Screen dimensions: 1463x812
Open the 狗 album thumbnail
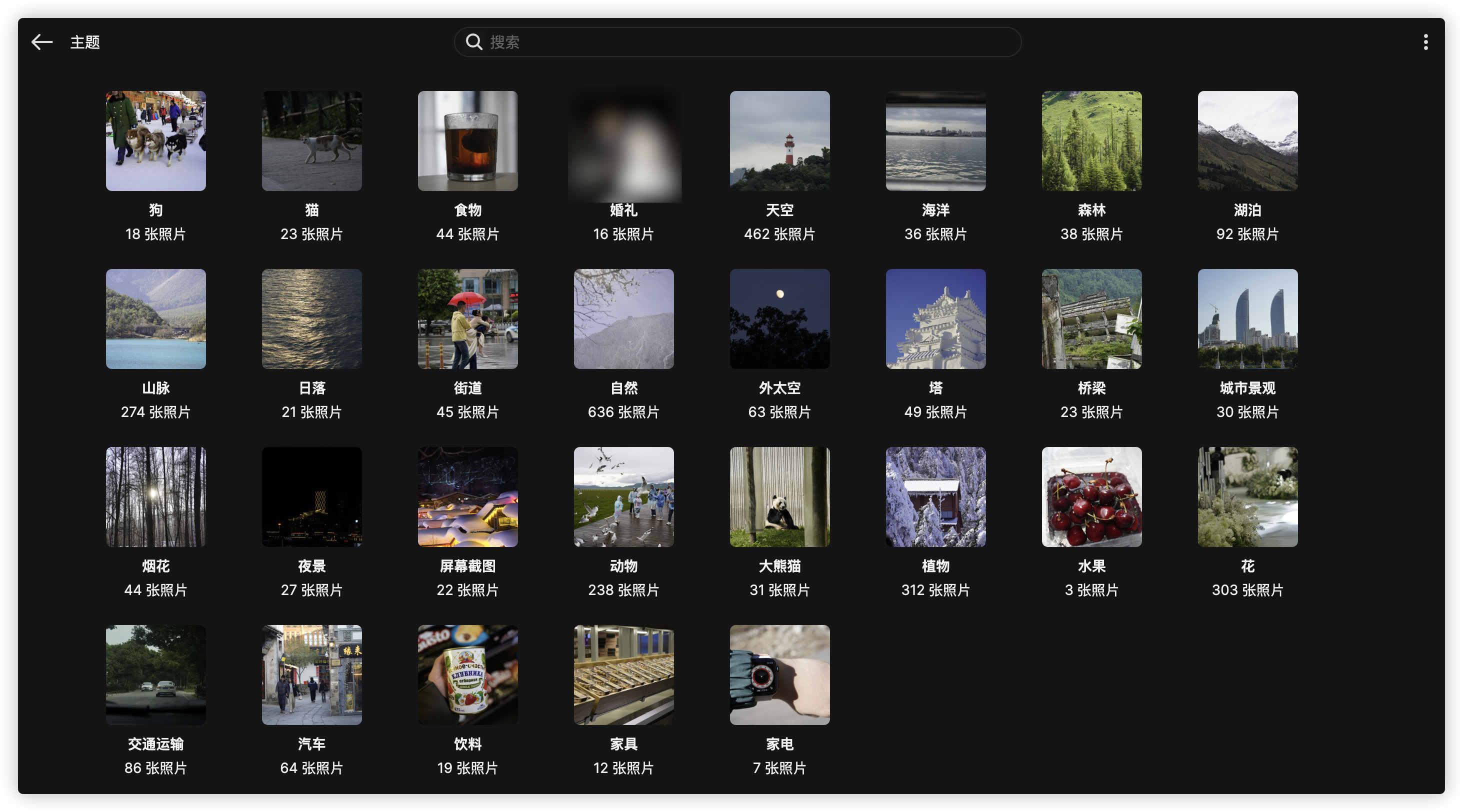[155, 141]
